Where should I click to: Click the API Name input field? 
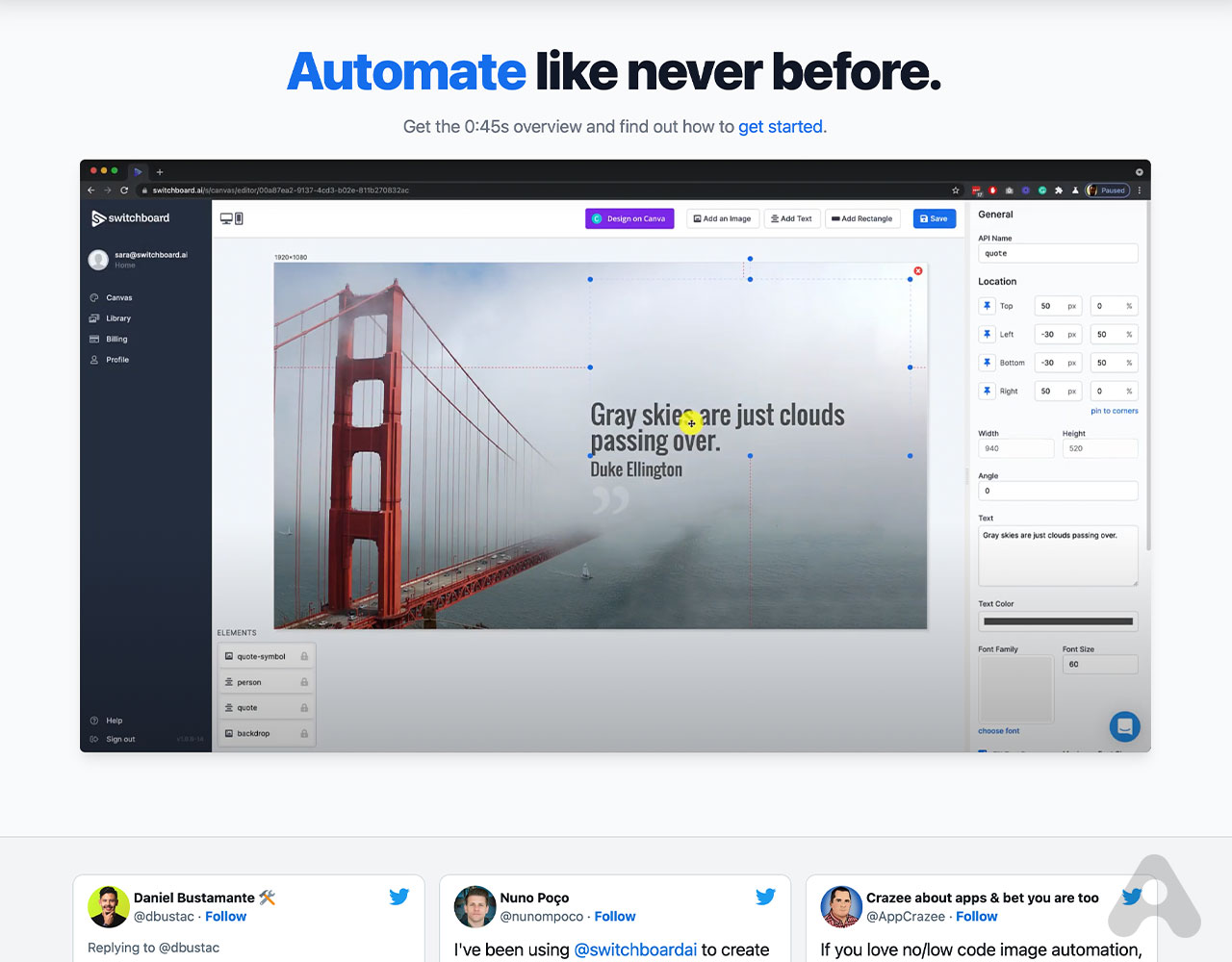click(x=1058, y=253)
